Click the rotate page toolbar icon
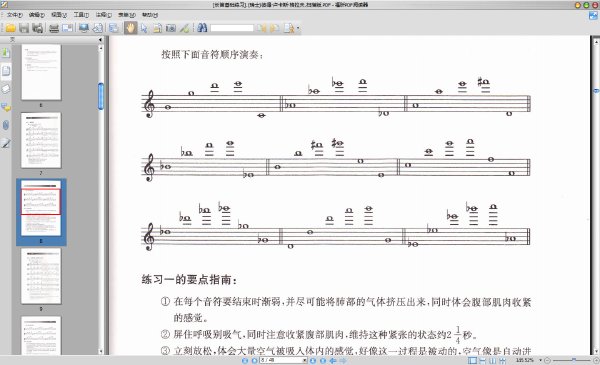Viewport: 600px width, 365px height. coord(98,28)
